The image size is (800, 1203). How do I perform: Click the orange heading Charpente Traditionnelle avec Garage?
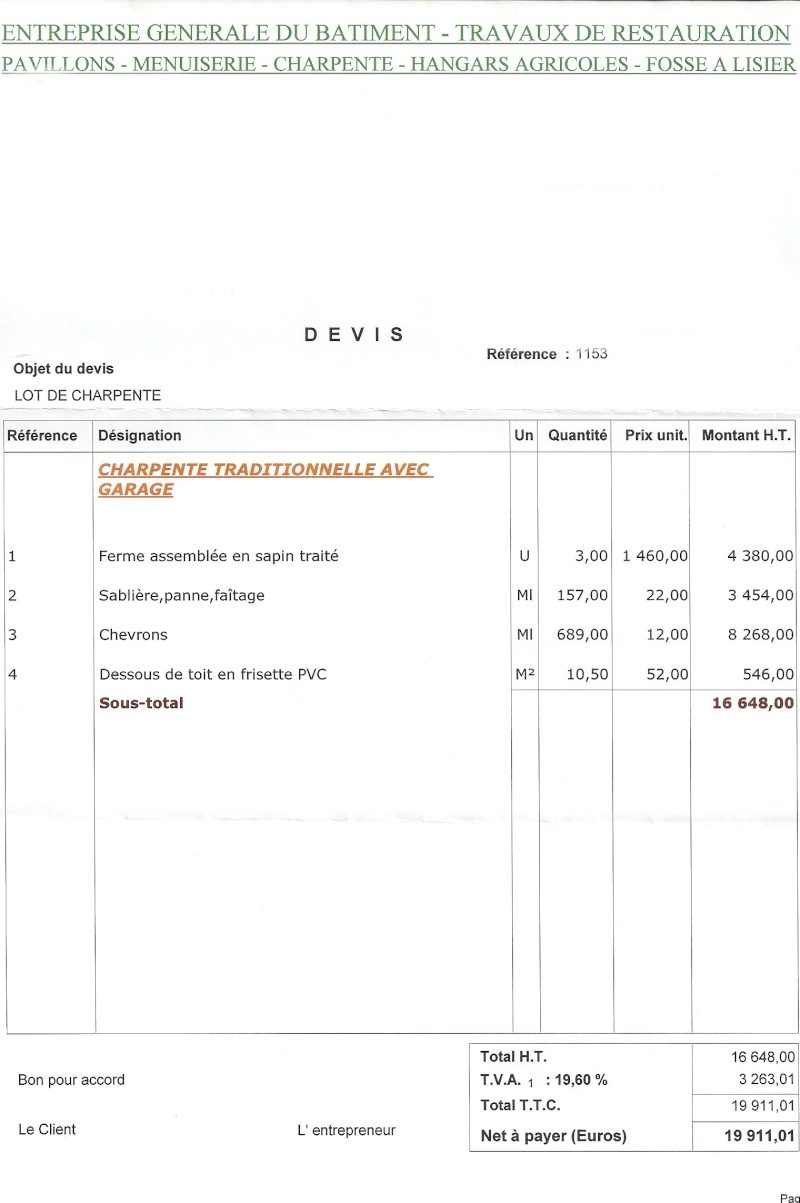265,479
